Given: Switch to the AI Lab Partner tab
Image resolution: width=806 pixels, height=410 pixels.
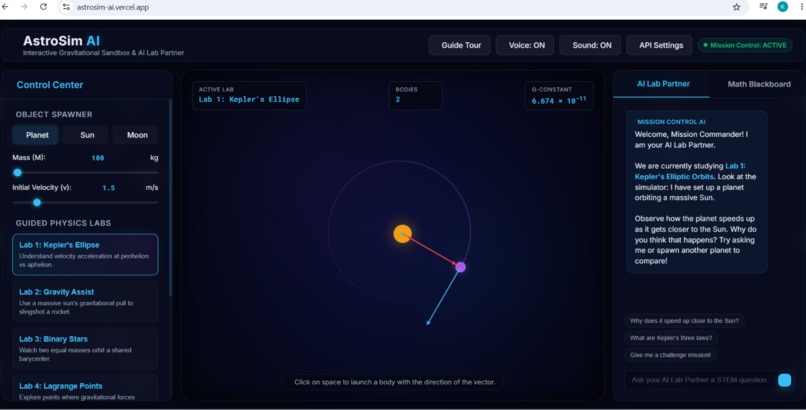Looking at the screenshot, I should [x=663, y=84].
